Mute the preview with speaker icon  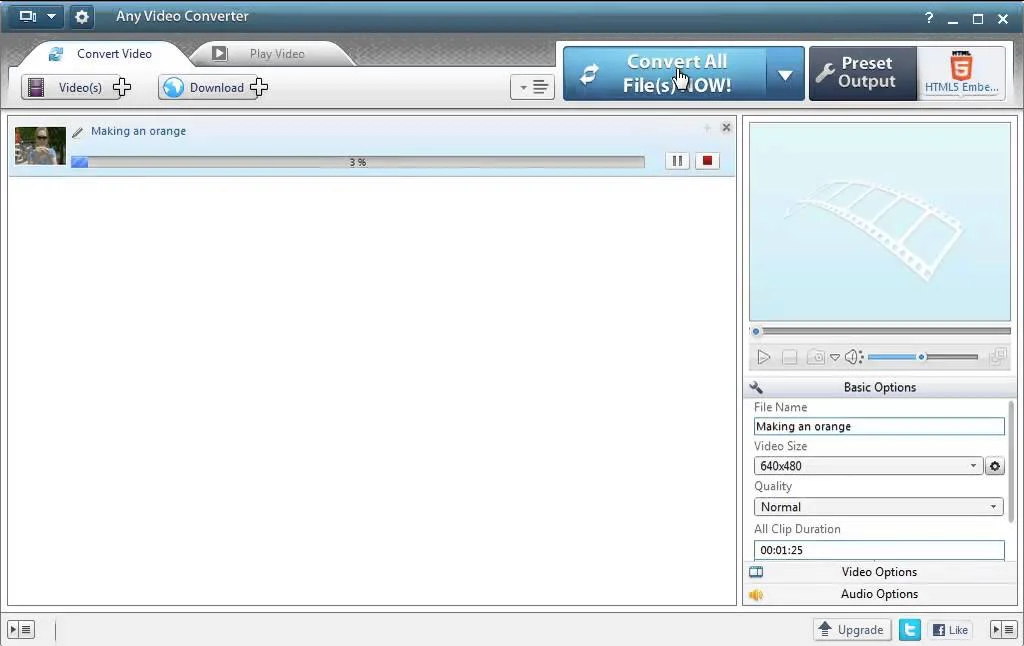pos(854,357)
